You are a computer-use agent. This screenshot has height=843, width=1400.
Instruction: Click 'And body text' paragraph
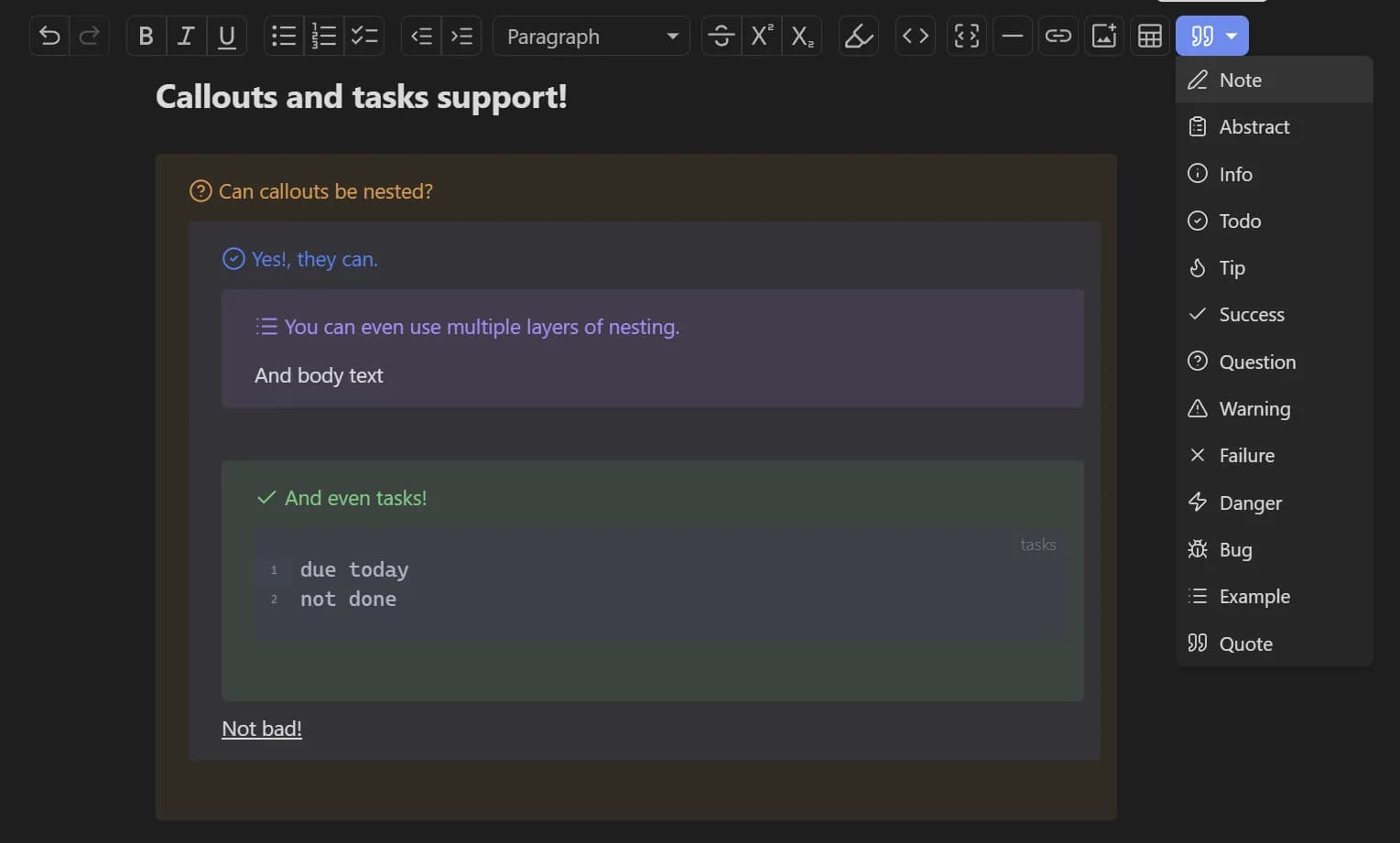(319, 375)
